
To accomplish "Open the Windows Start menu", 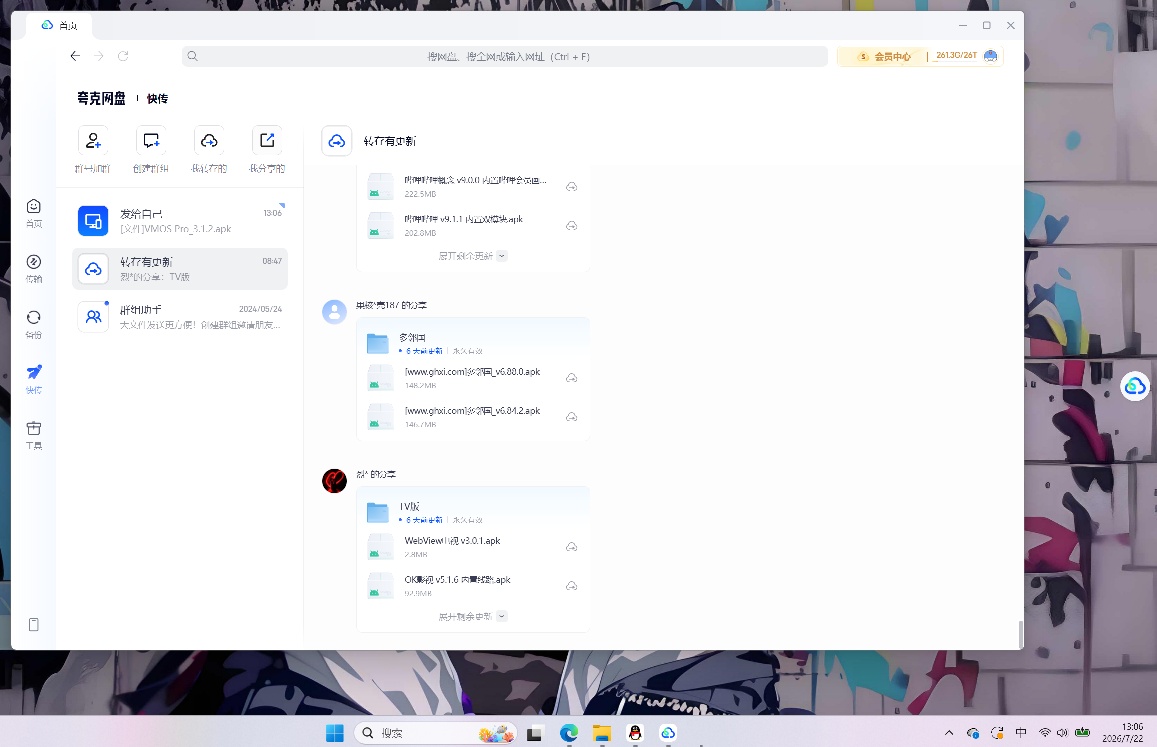I will 335,733.
